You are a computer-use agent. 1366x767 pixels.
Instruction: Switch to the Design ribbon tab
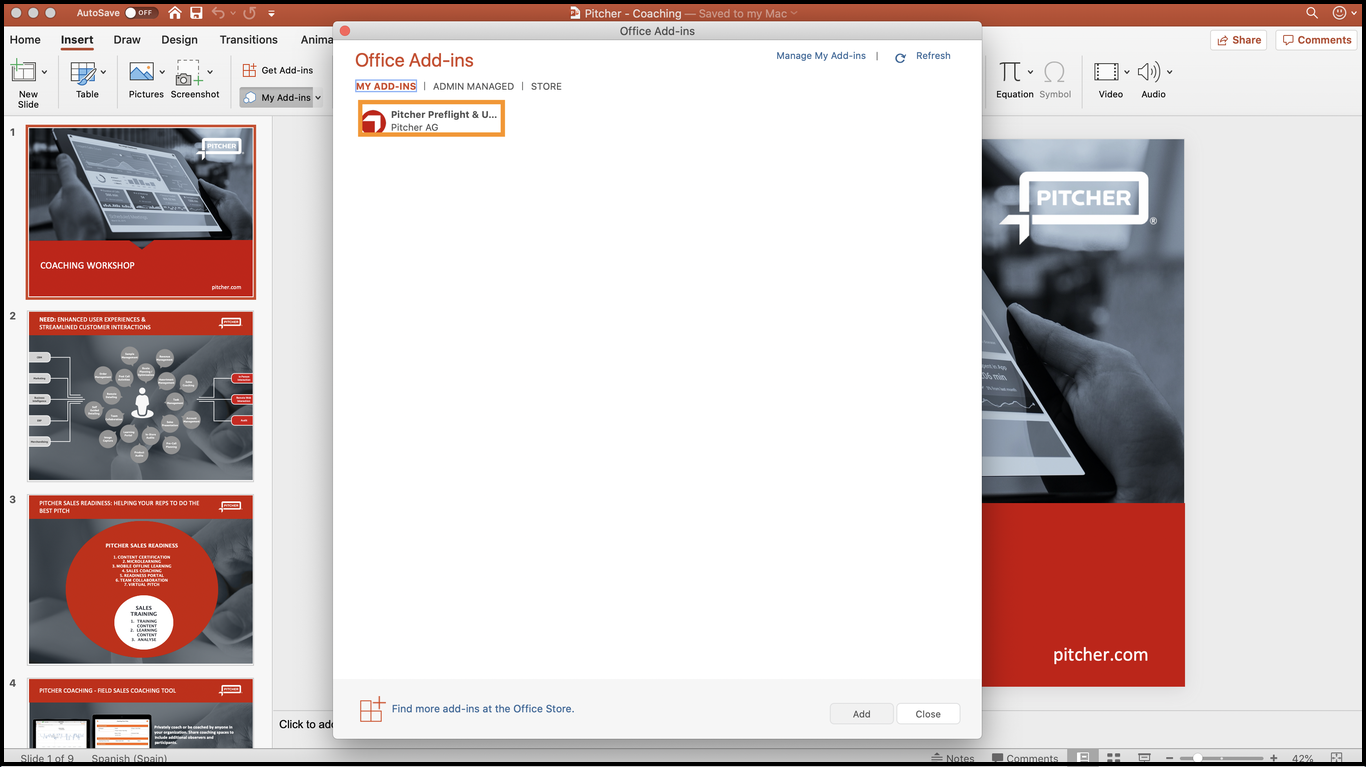[179, 40]
